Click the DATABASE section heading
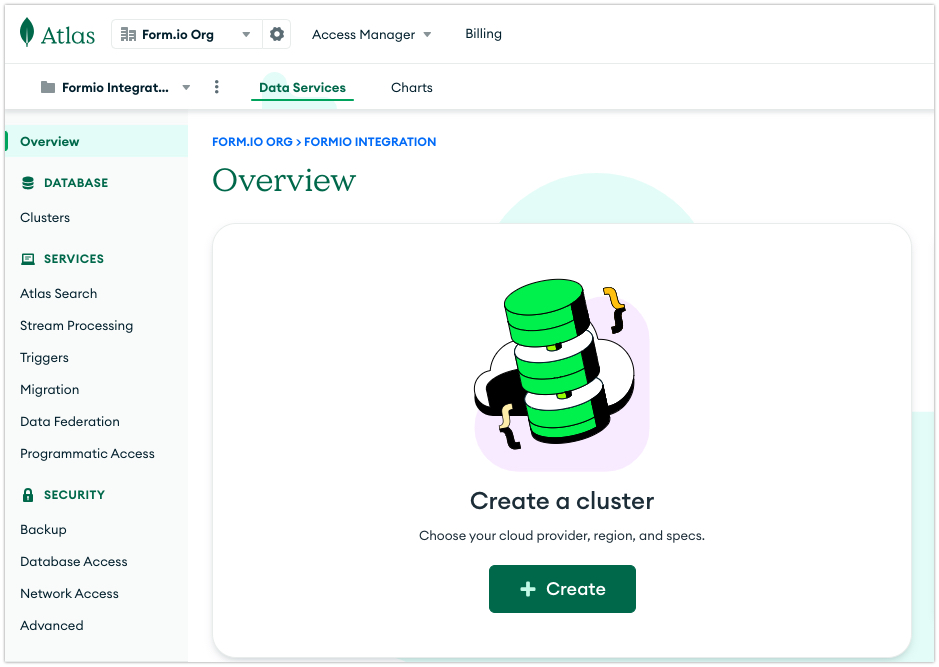Image resolution: width=939 pixels, height=667 pixels. [x=76, y=183]
